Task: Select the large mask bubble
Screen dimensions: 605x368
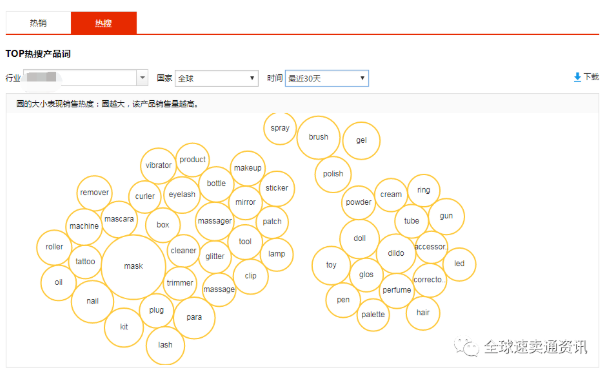Action: click(x=134, y=267)
